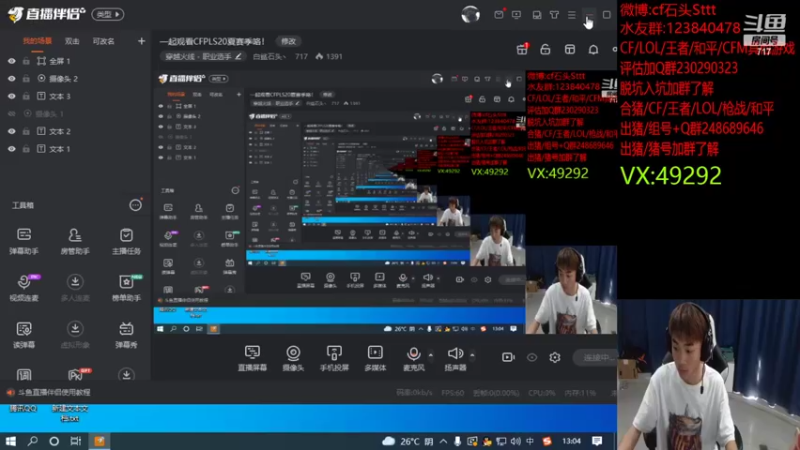
Task: Toggle the eye icon in bottom toolbar
Action: pos(532,358)
